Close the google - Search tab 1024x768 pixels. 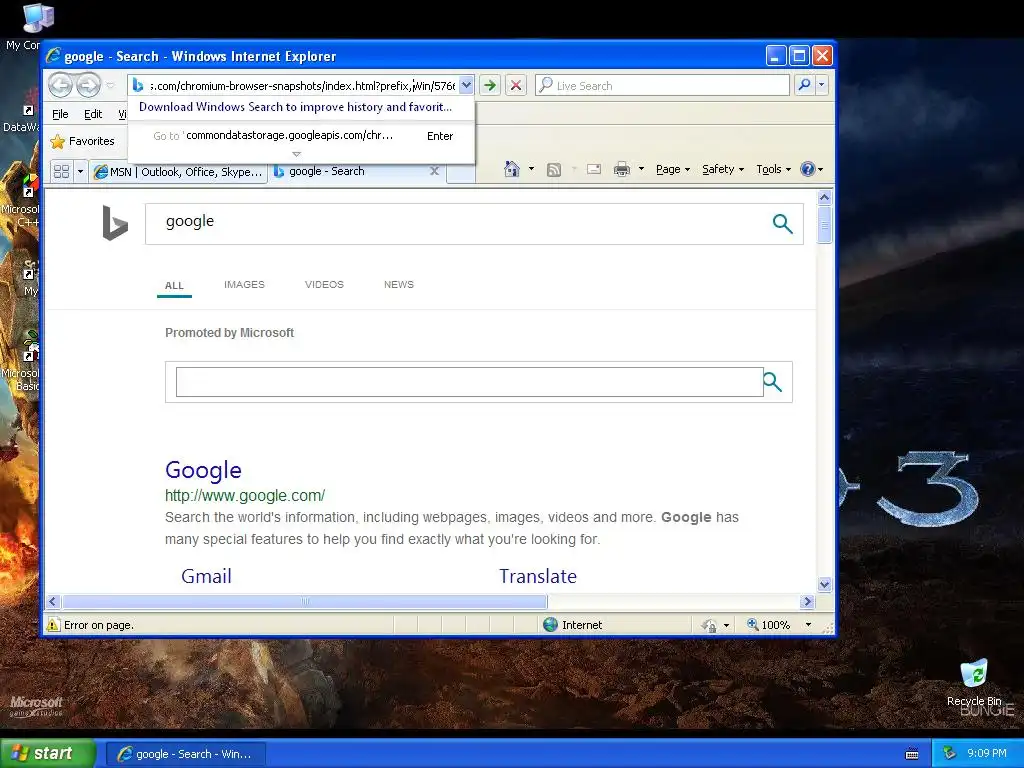[x=434, y=171]
